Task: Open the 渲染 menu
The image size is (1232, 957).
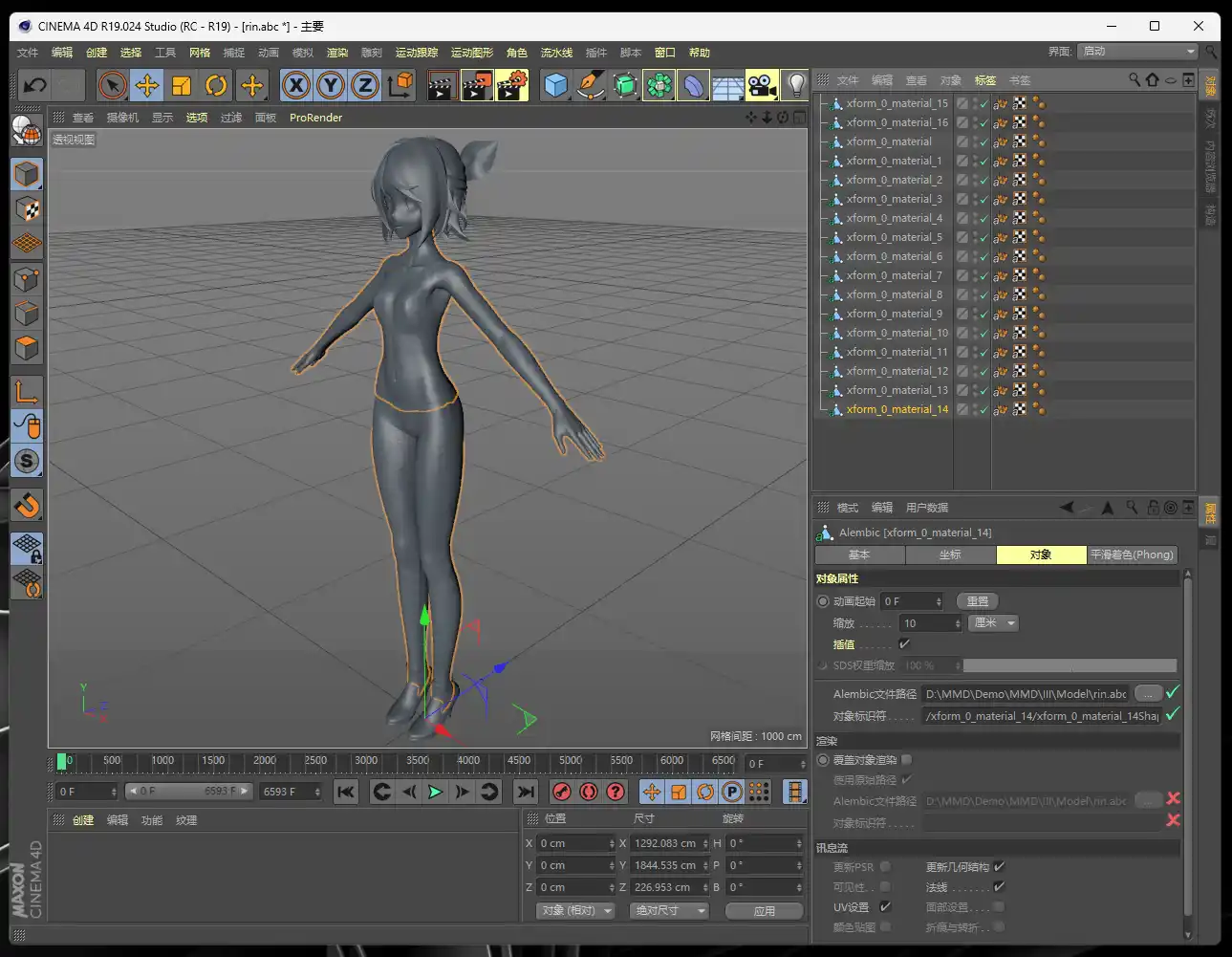Action: [x=337, y=53]
